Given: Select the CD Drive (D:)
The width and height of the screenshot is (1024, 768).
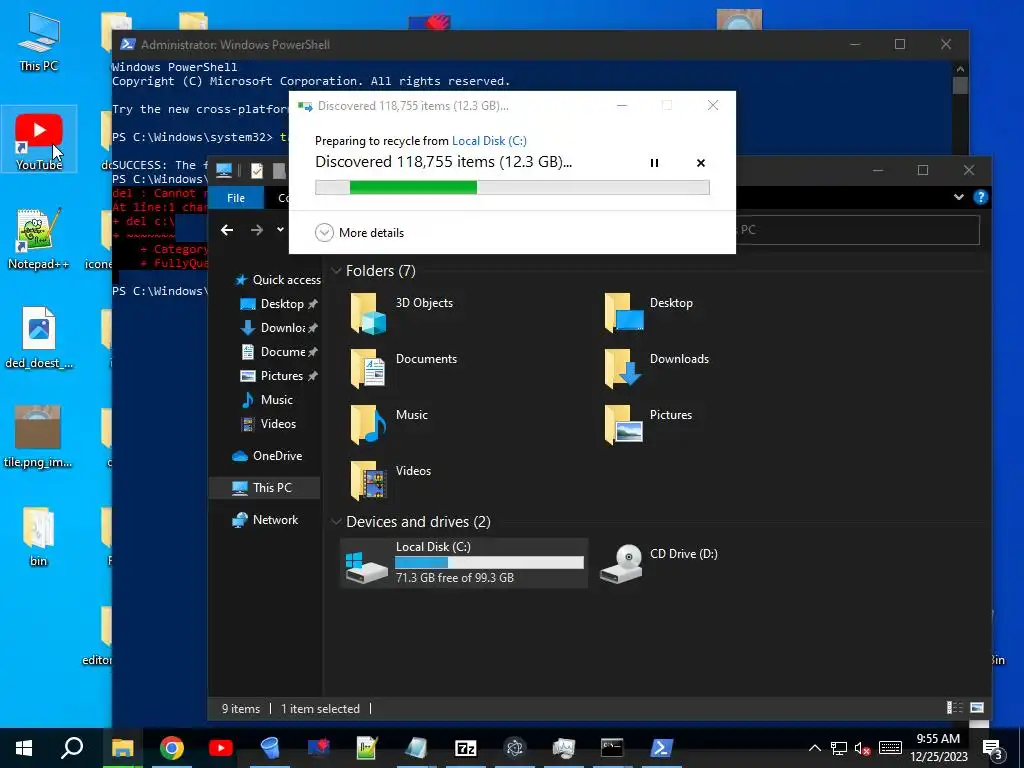Looking at the screenshot, I should click(658, 562).
